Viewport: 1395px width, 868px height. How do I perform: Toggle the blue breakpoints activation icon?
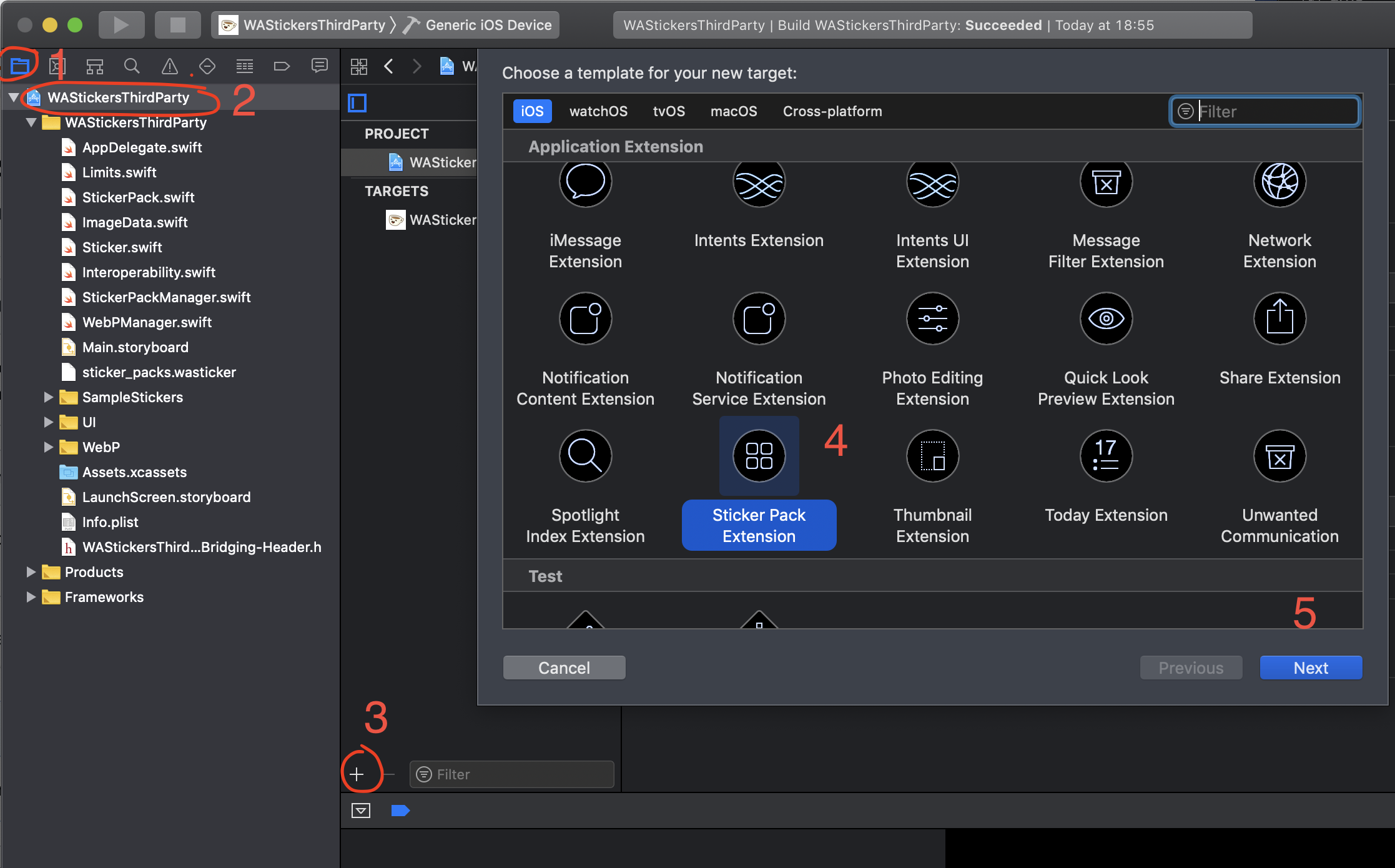coord(400,811)
